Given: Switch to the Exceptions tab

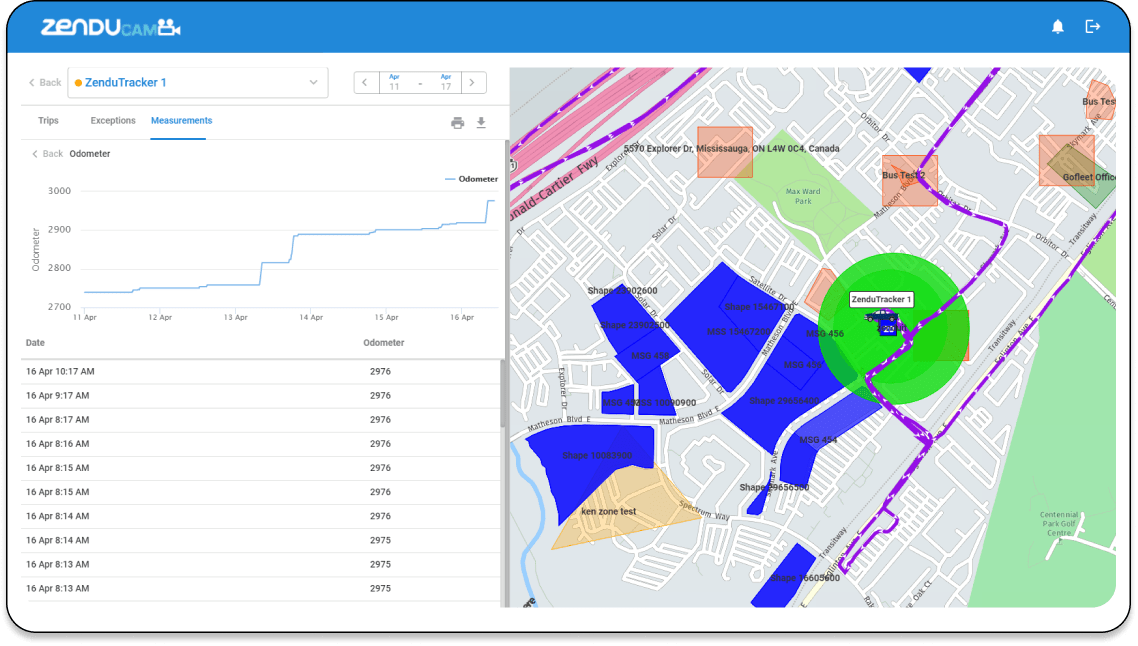Looking at the screenshot, I should click(112, 120).
